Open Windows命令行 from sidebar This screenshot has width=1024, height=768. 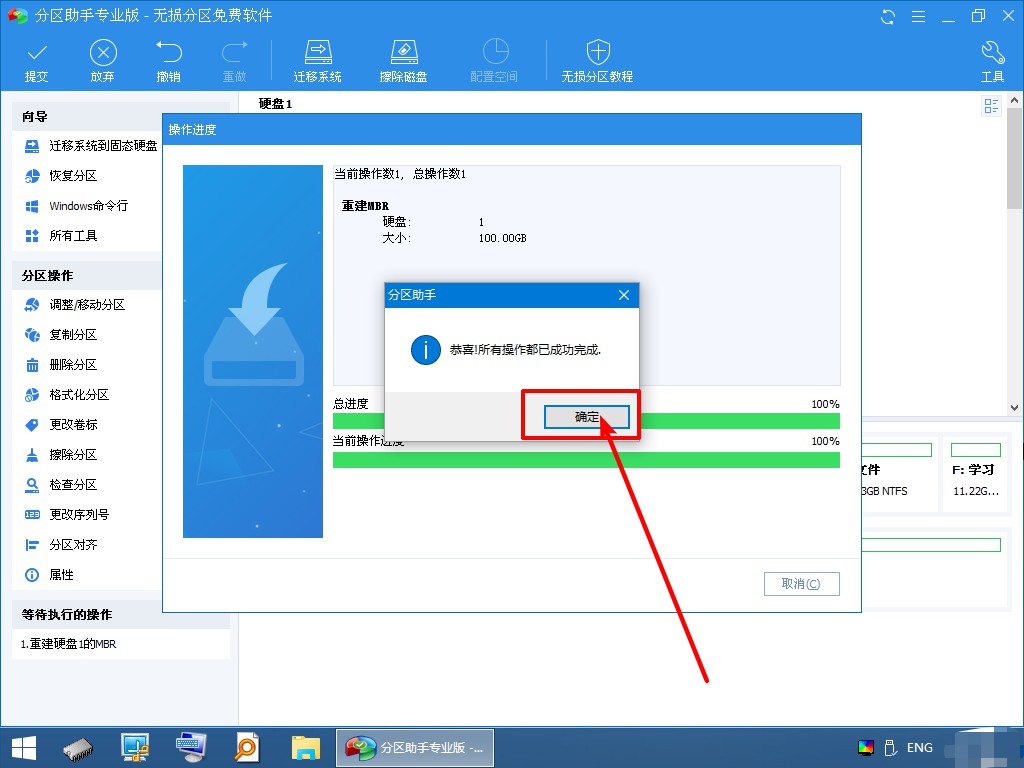tap(76, 206)
